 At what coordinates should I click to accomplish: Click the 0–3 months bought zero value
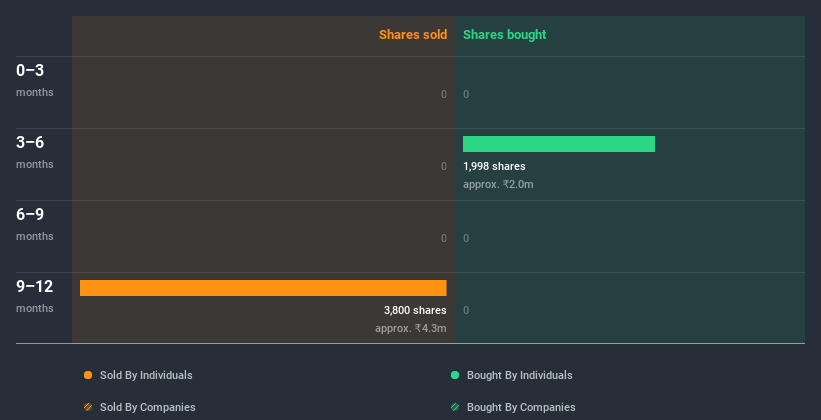pos(466,94)
